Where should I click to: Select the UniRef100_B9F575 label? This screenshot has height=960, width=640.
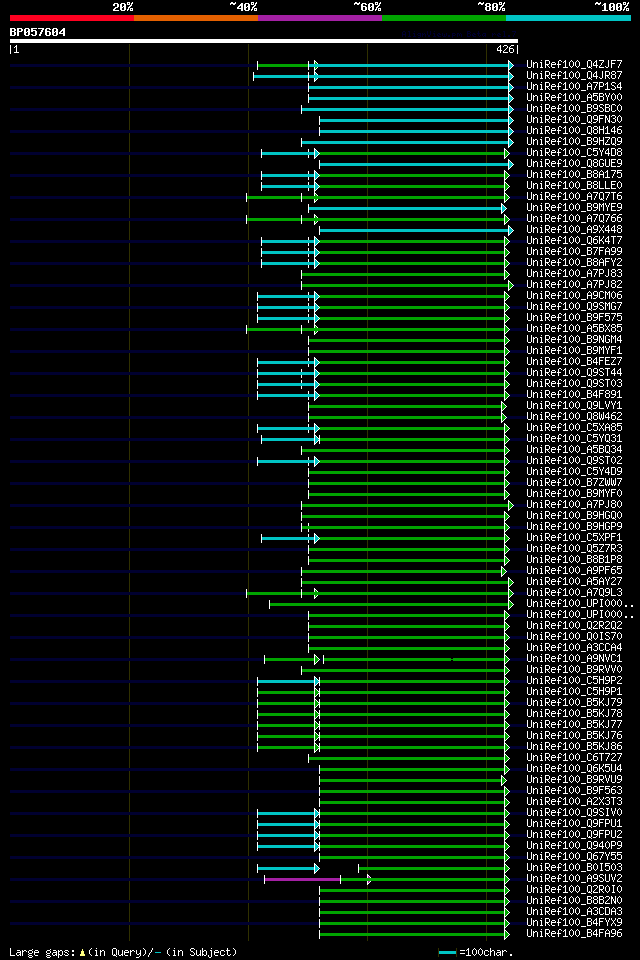[574, 318]
